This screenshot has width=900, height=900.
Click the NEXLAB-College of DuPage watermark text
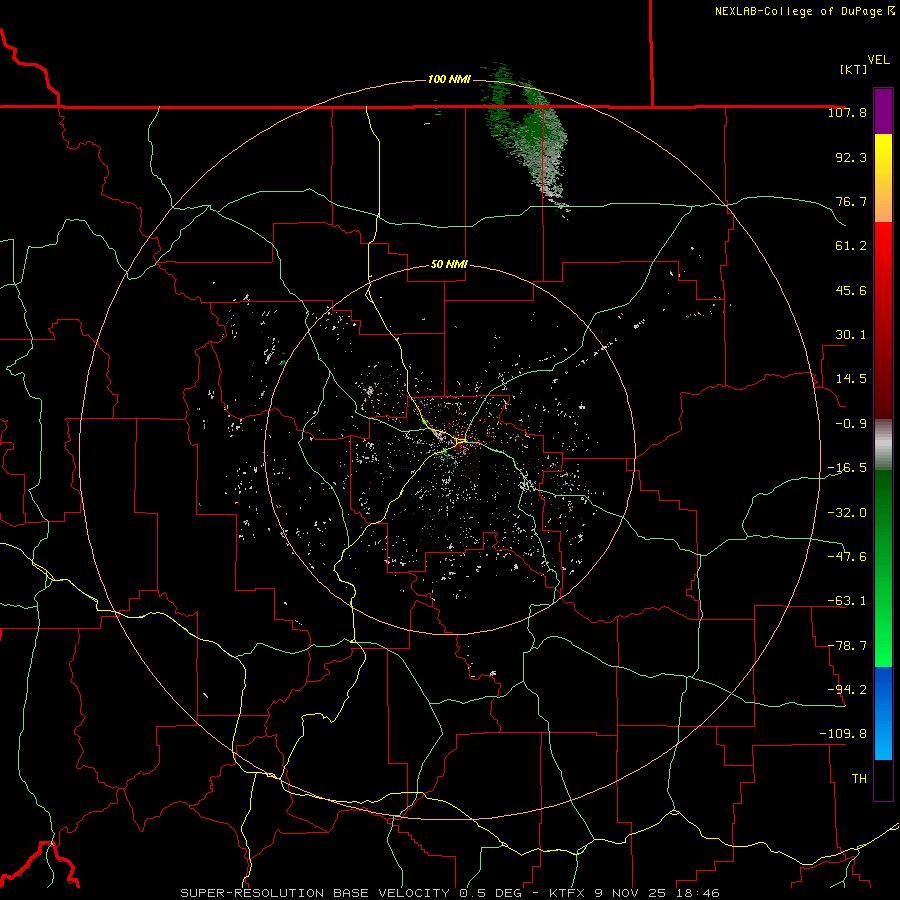[x=804, y=11]
